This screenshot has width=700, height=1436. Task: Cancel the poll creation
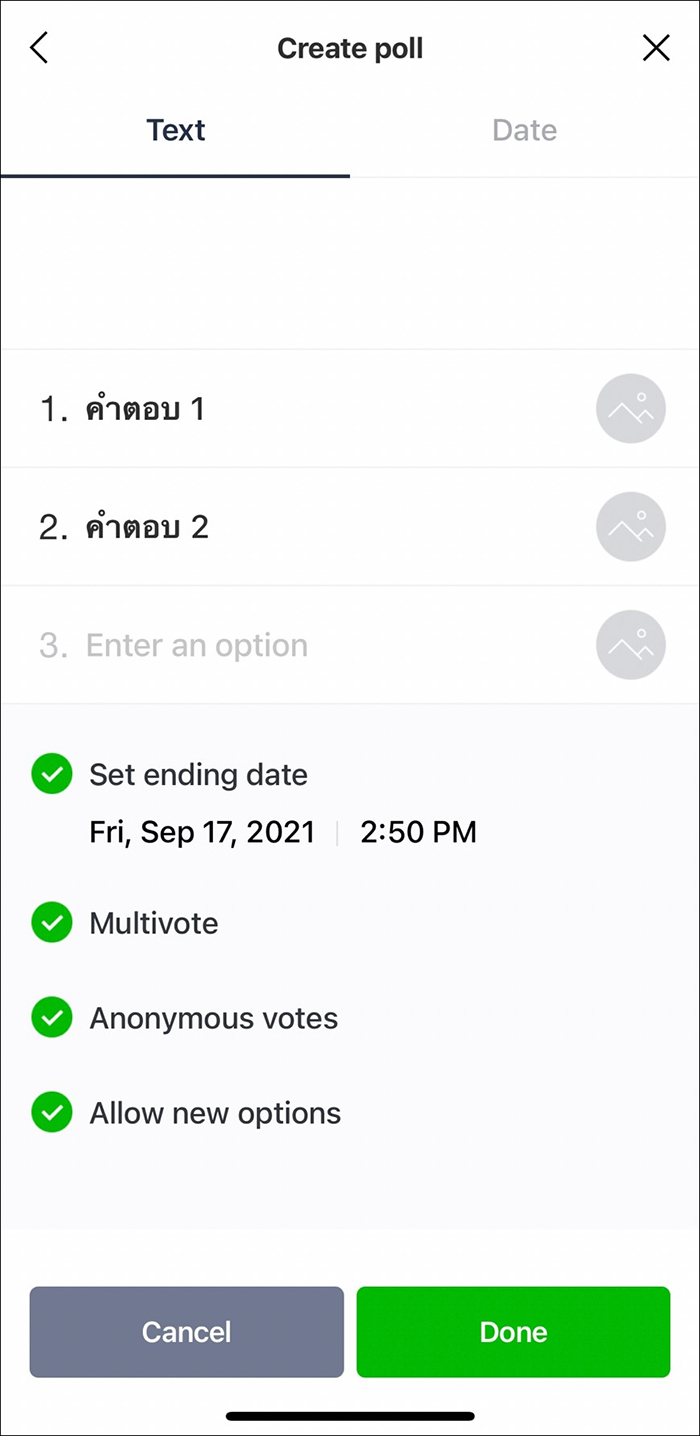click(186, 1331)
